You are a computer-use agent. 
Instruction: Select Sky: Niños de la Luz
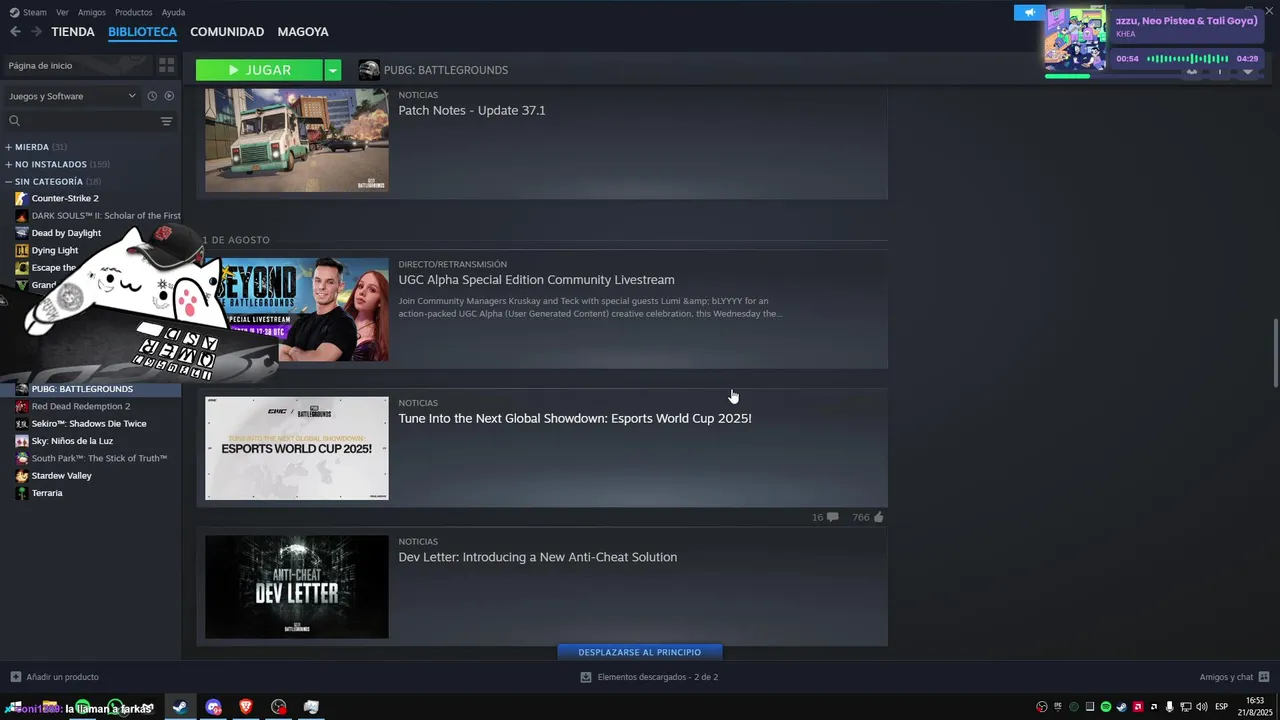pos(72,441)
